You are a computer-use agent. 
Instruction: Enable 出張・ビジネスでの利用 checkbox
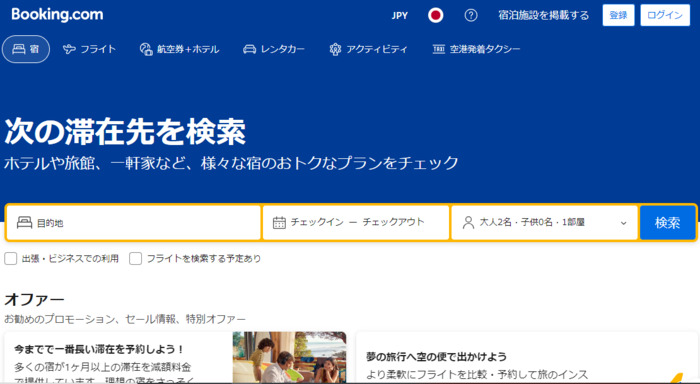tap(11, 259)
